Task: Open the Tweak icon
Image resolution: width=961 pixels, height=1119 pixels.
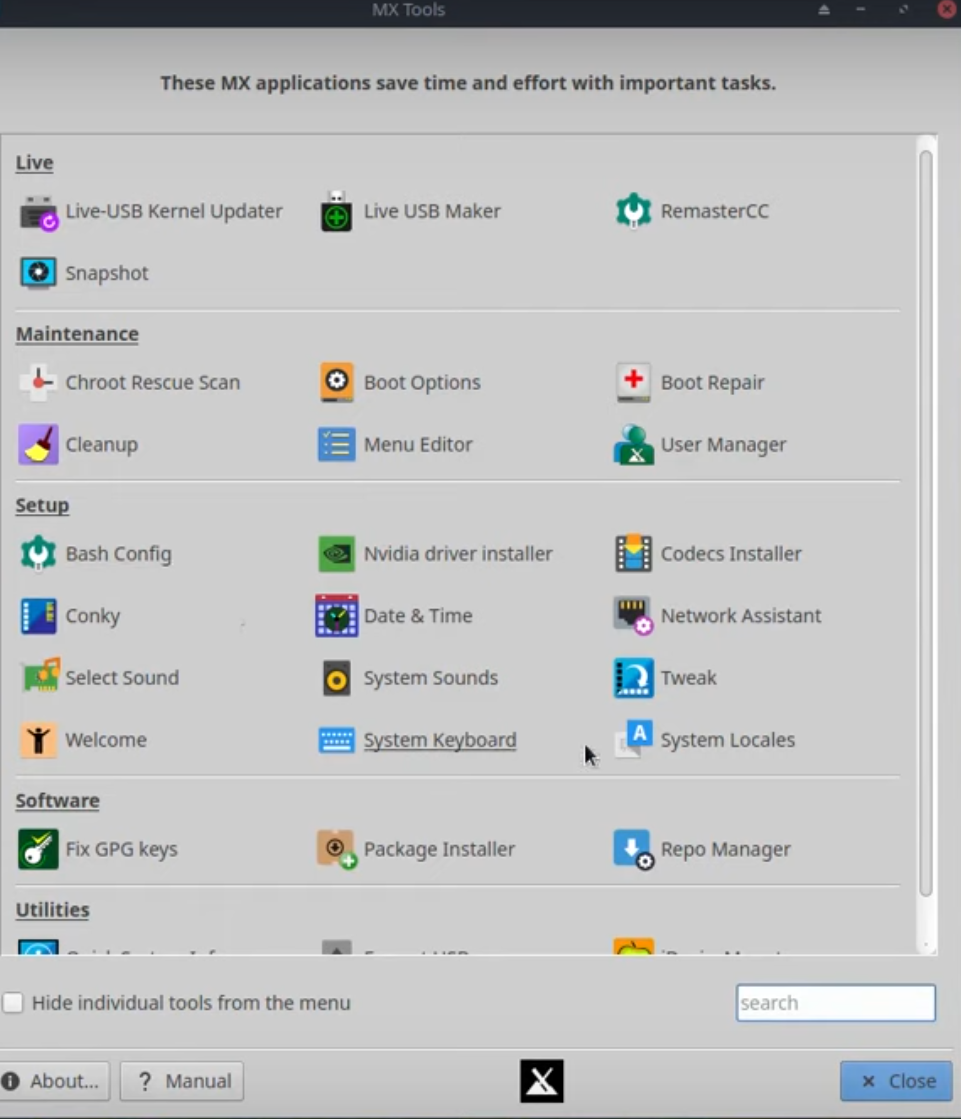Action: tap(634, 678)
